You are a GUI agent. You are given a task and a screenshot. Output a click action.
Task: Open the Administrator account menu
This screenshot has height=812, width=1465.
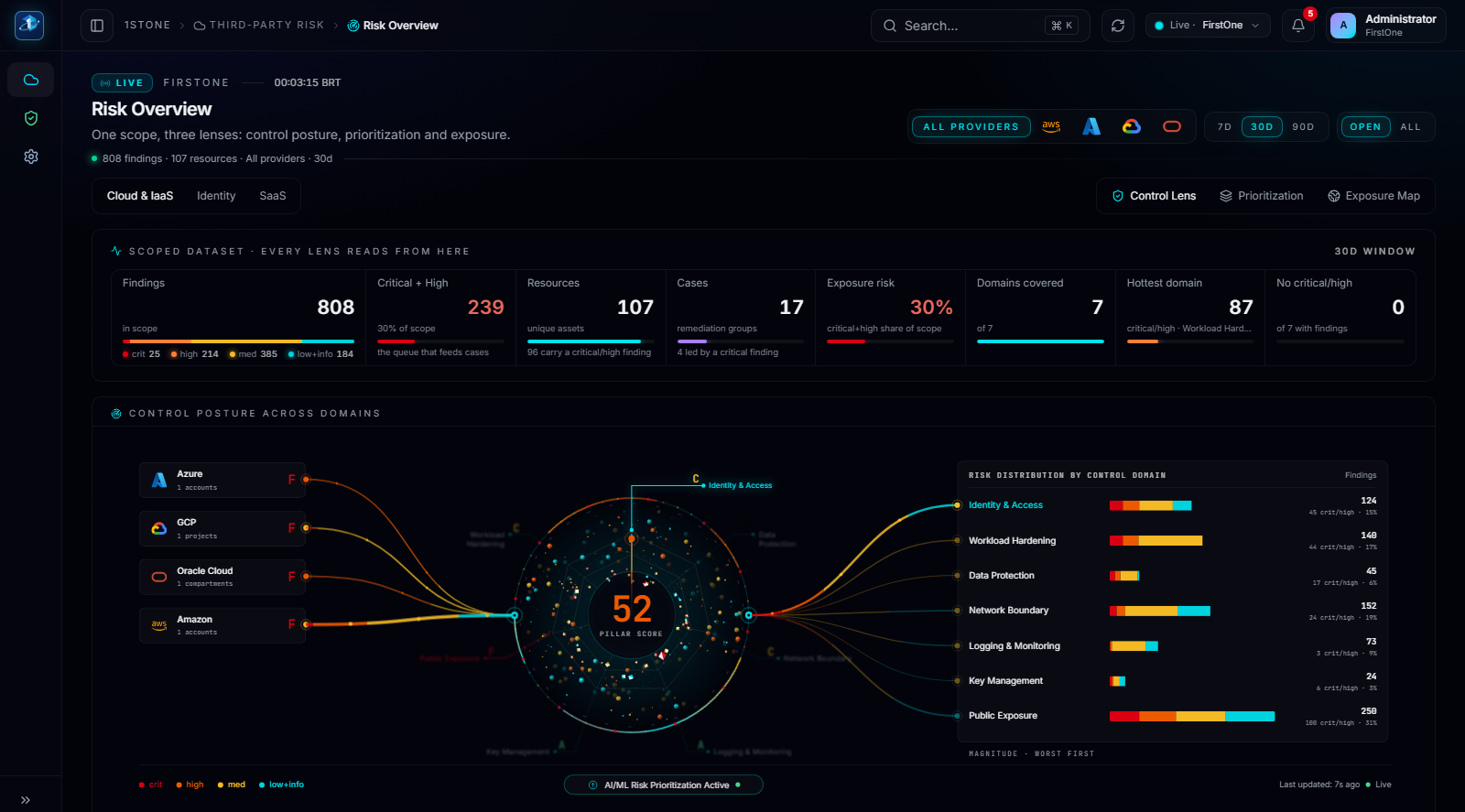tap(1386, 26)
